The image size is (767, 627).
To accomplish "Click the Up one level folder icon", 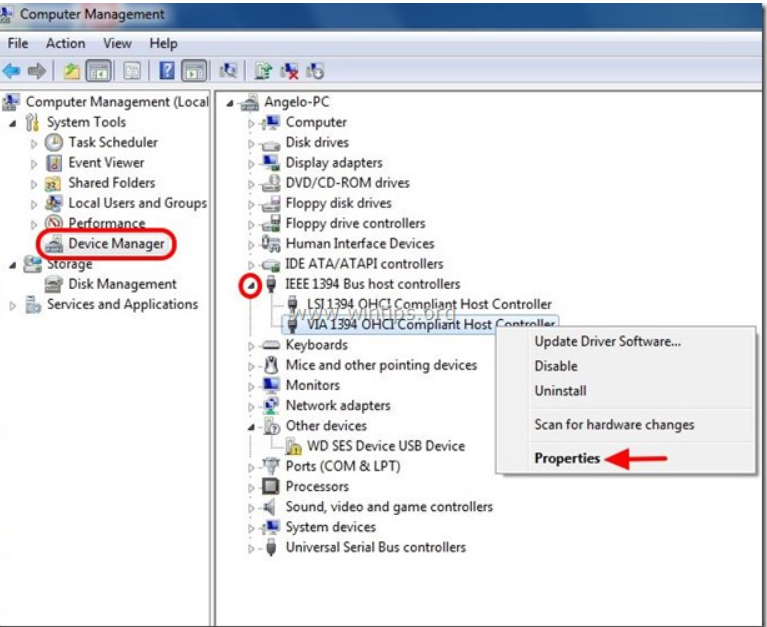I will tap(72, 71).
